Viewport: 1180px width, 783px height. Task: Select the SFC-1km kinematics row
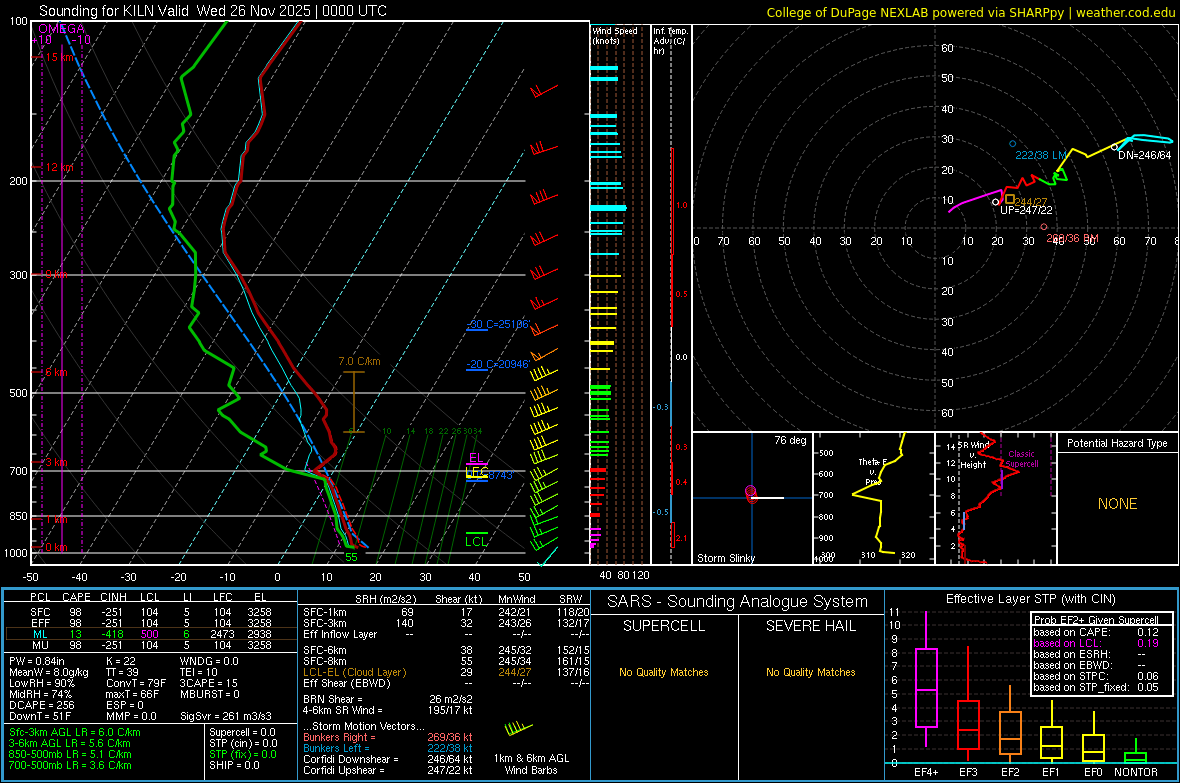point(446,612)
